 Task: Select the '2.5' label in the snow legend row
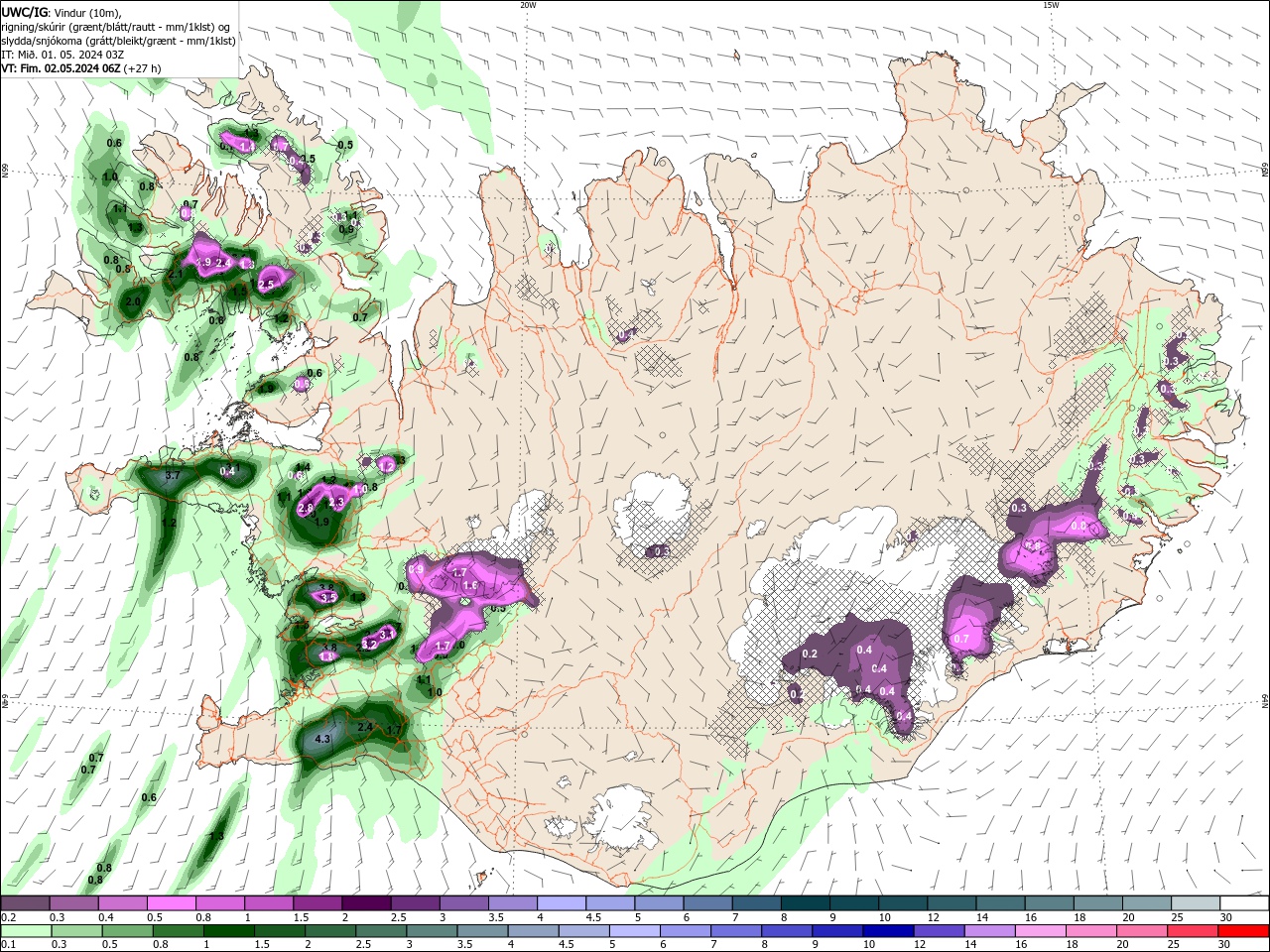pos(399,917)
